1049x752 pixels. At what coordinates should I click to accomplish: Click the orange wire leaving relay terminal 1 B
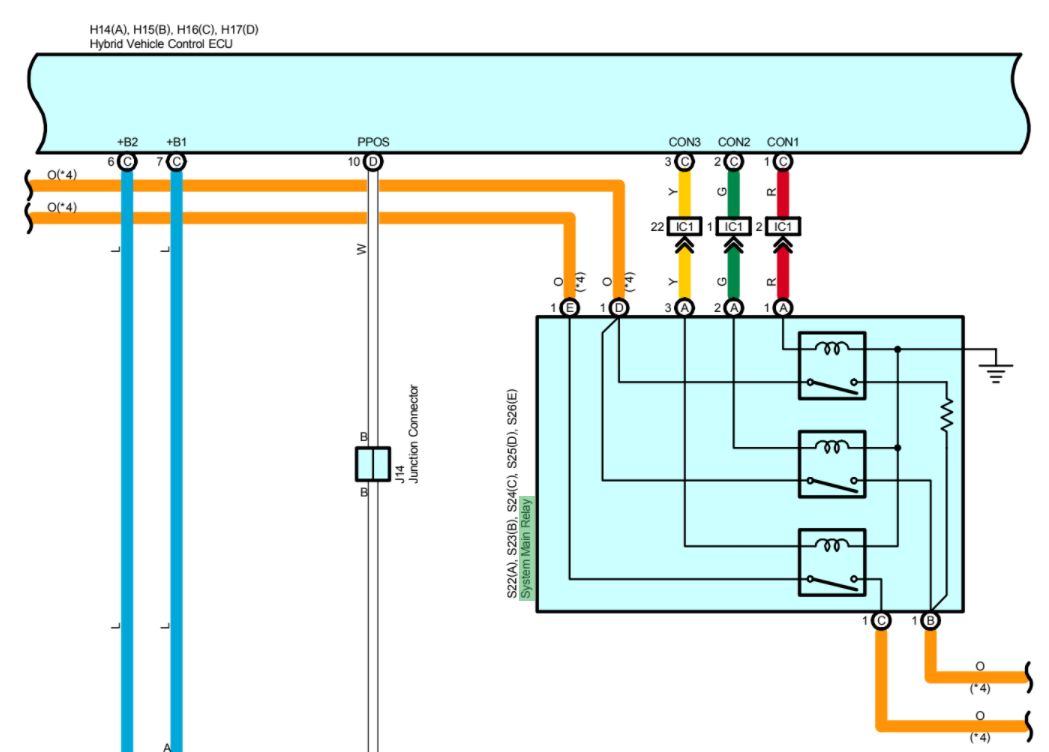point(977,678)
